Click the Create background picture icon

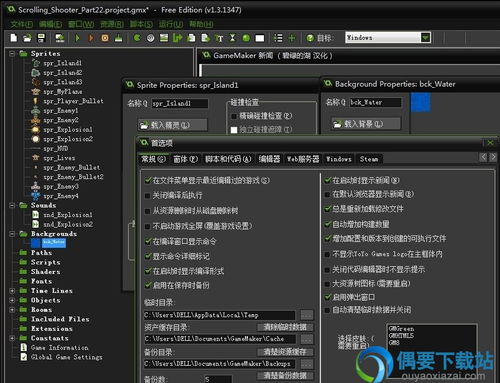pyautogui.click(x=164, y=38)
